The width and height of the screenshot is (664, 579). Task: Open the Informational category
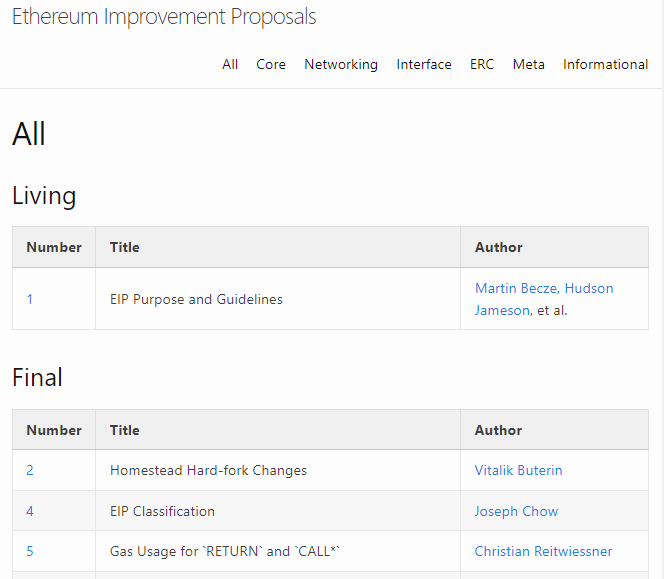click(605, 64)
